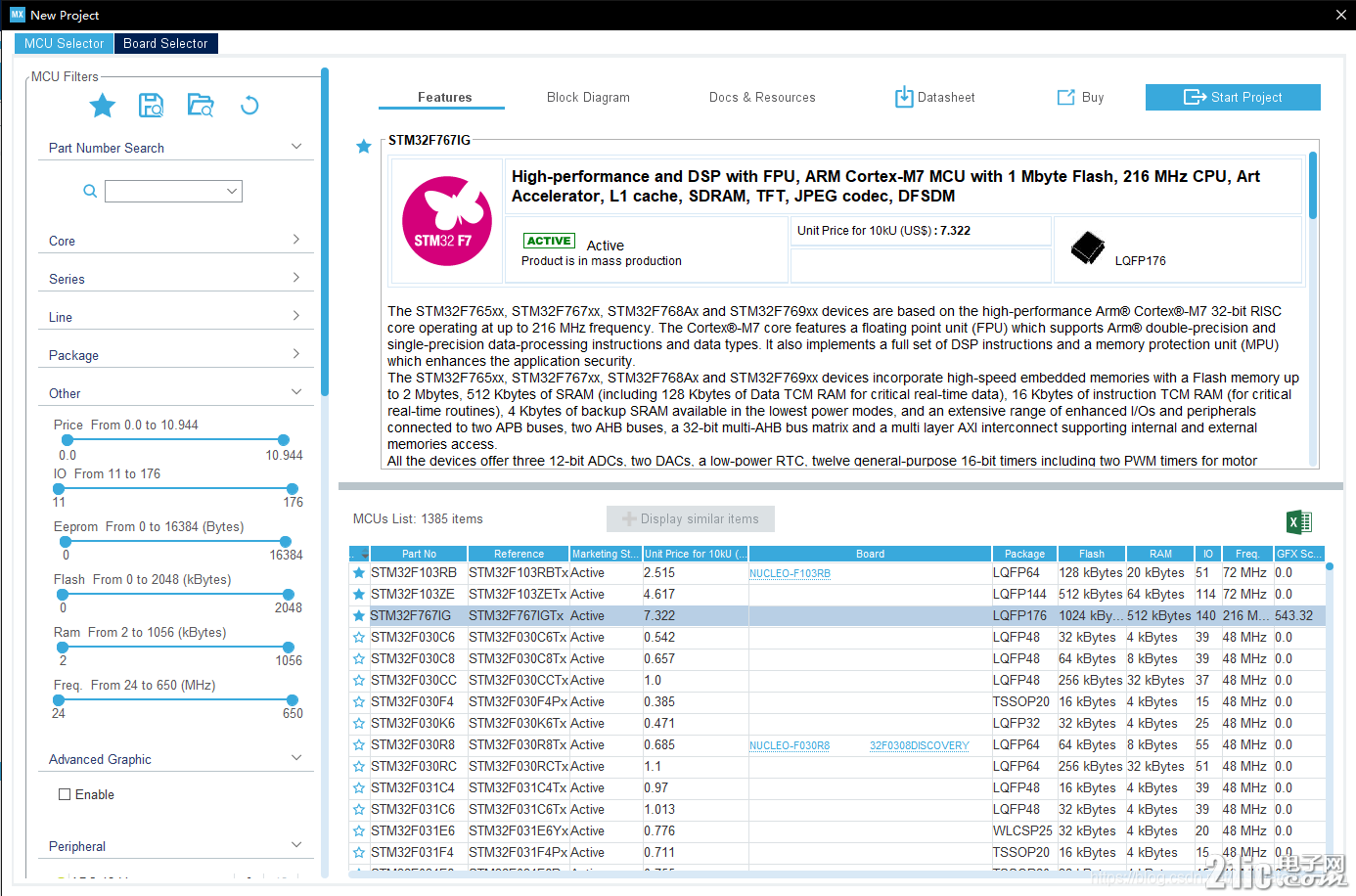1356x896 pixels.
Task: Open part number combo box
Action: point(173,191)
